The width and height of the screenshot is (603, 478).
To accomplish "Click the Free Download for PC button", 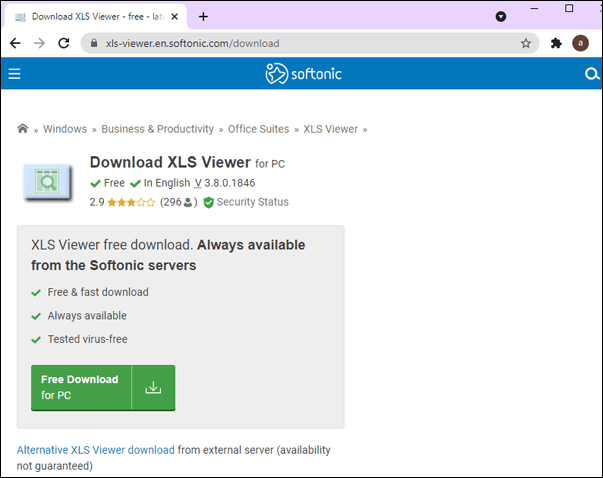I will [x=103, y=387].
